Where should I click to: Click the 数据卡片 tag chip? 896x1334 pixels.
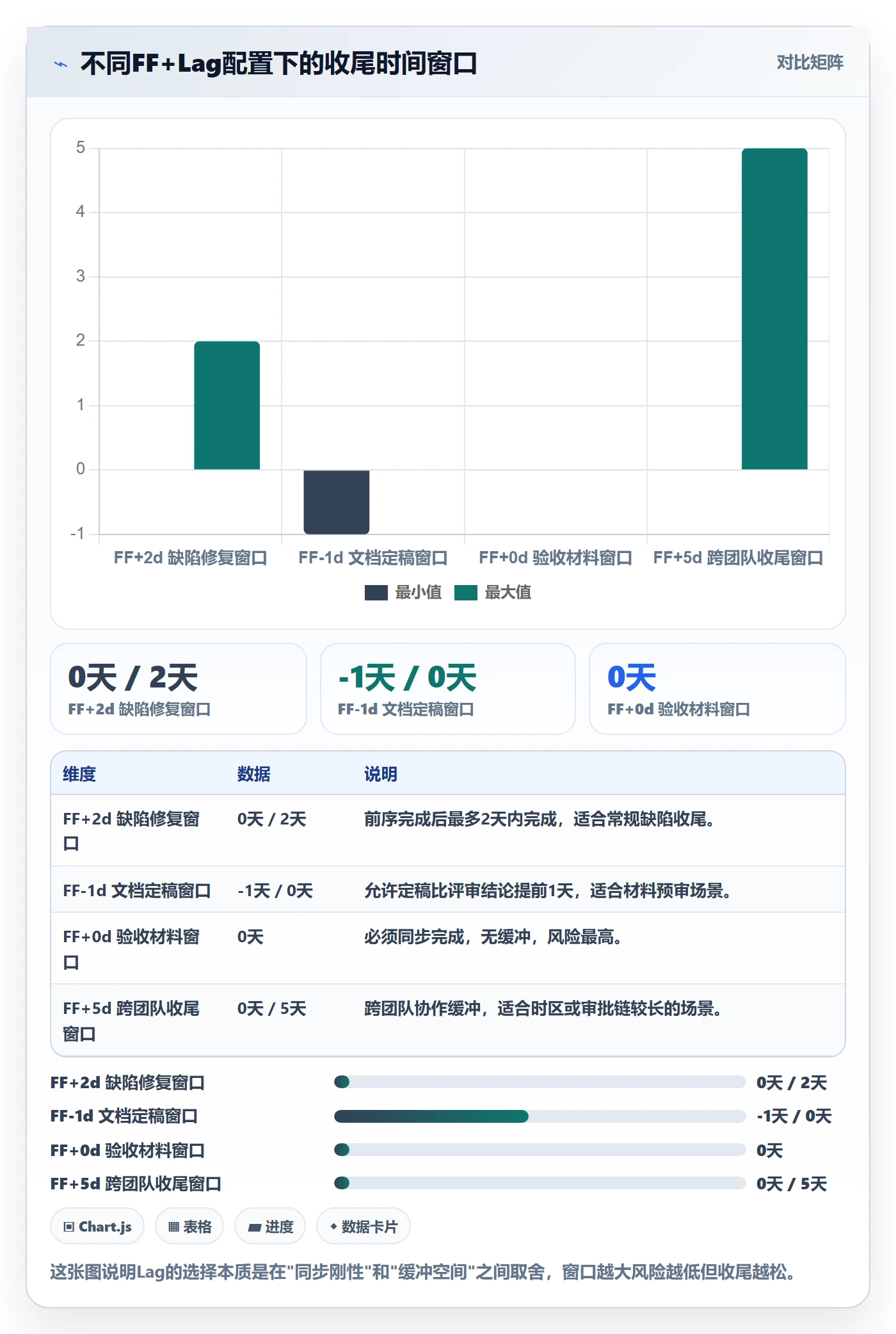[364, 1226]
